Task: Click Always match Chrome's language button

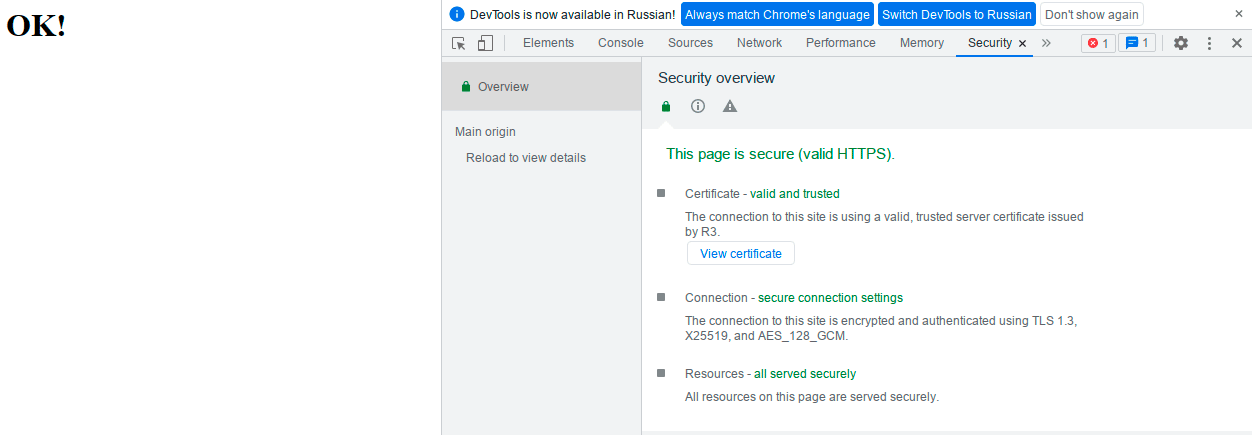Action: [x=777, y=15]
